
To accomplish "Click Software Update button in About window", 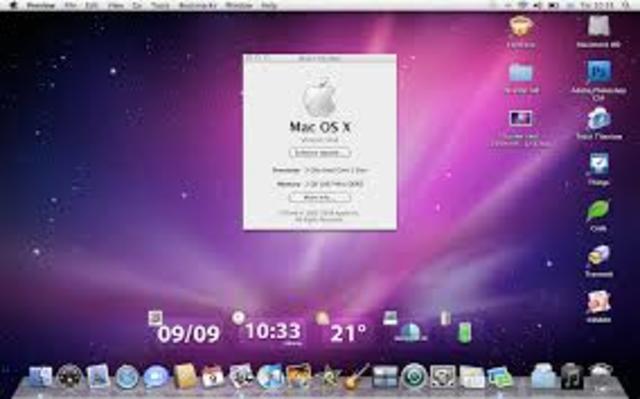I will pyautogui.click(x=320, y=153).
